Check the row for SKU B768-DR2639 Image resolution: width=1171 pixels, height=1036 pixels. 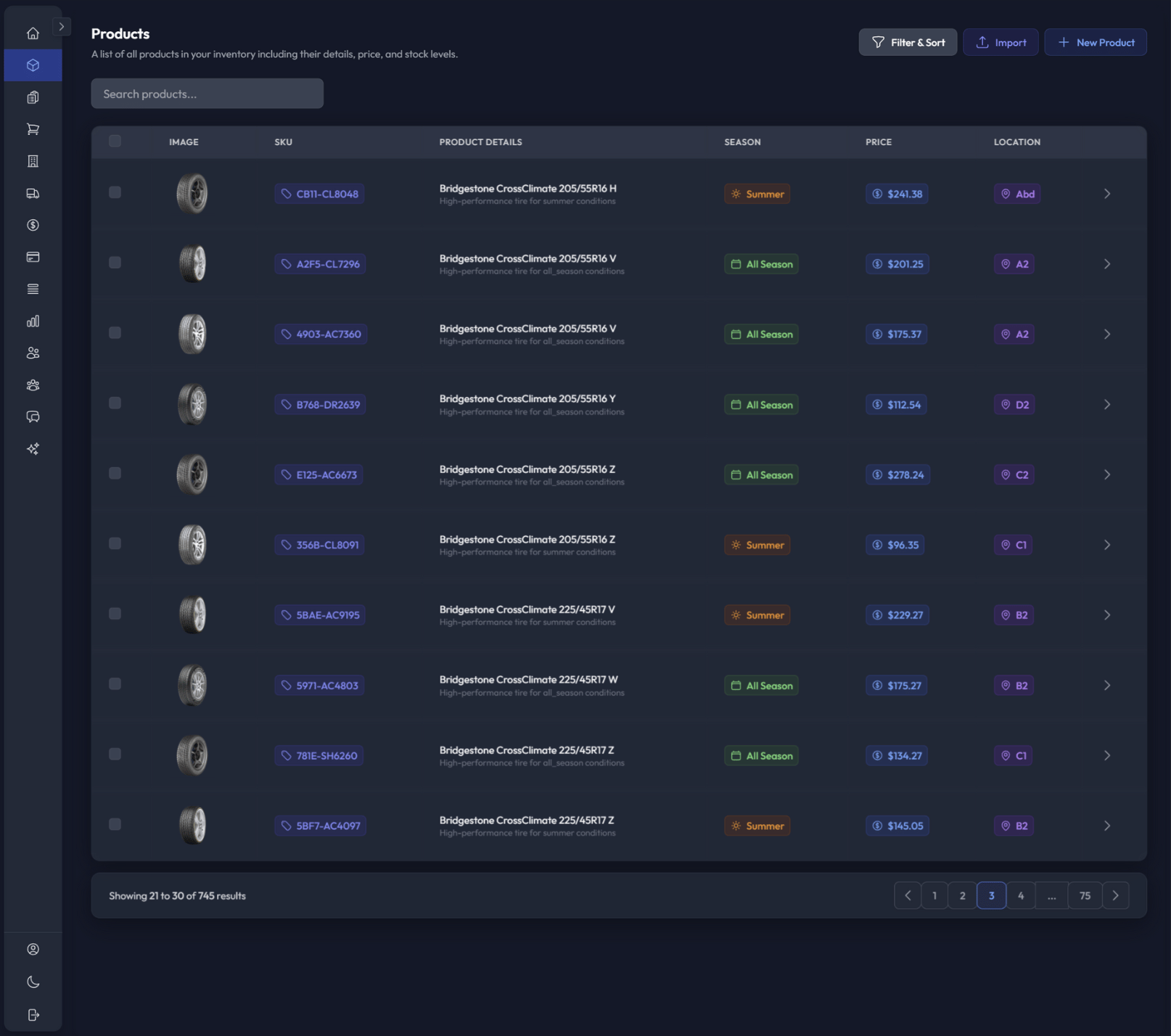point(115,403)
